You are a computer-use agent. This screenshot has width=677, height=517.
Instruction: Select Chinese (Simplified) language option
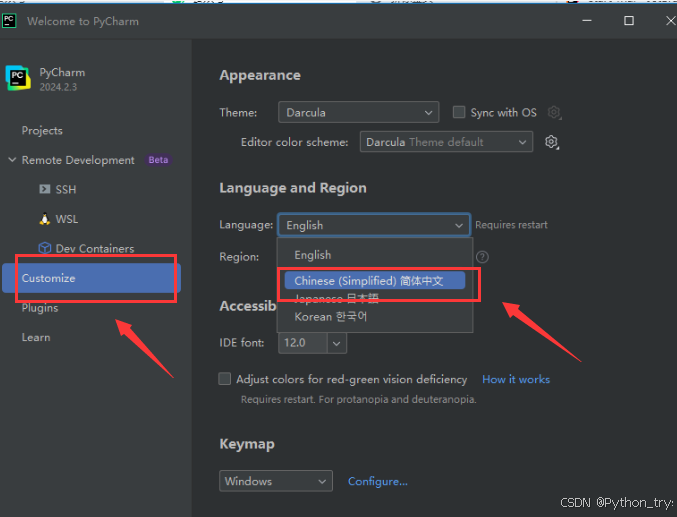click(375, 281)
